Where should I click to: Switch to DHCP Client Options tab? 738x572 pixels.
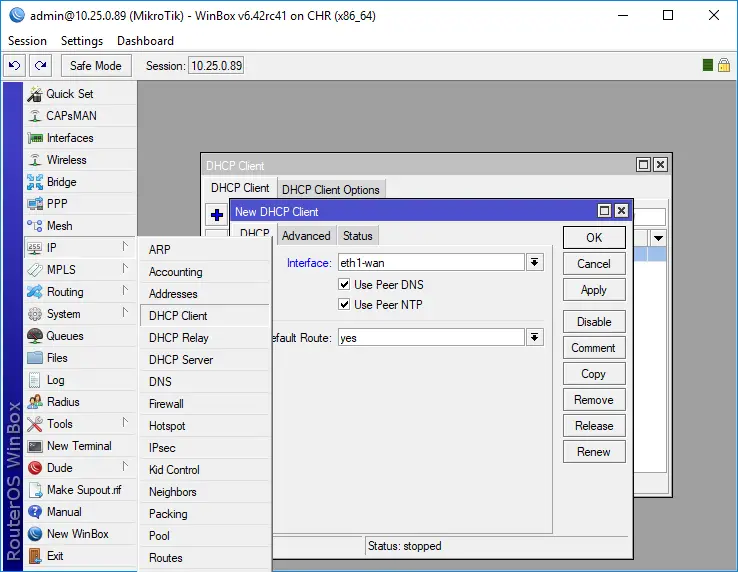[331, 190]
